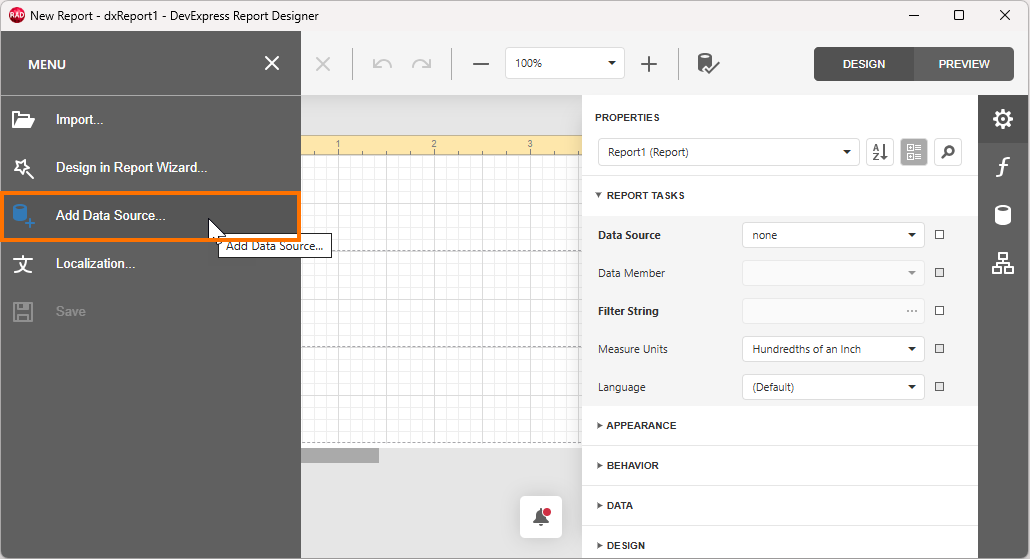The image size is (1030, 559).
Task: Open the Language dropdown
Action: coord(833,387)
